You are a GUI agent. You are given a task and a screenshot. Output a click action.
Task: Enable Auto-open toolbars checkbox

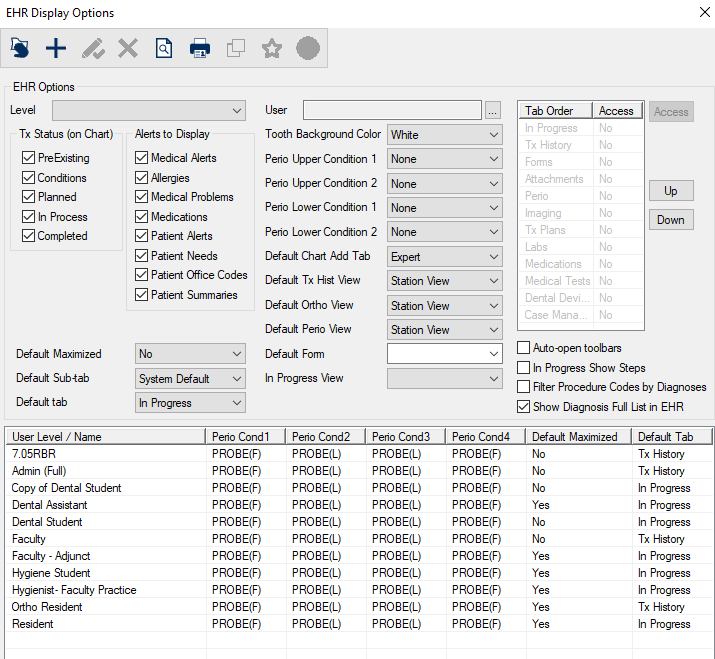tap(524, 348)
